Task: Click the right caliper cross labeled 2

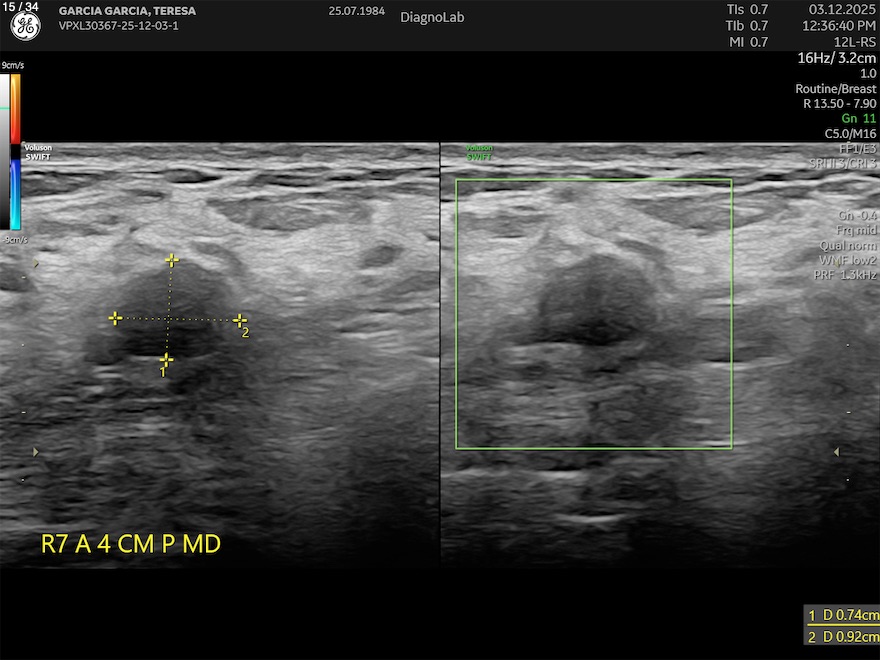Action: pyautogui.click(x=239, y=320)
